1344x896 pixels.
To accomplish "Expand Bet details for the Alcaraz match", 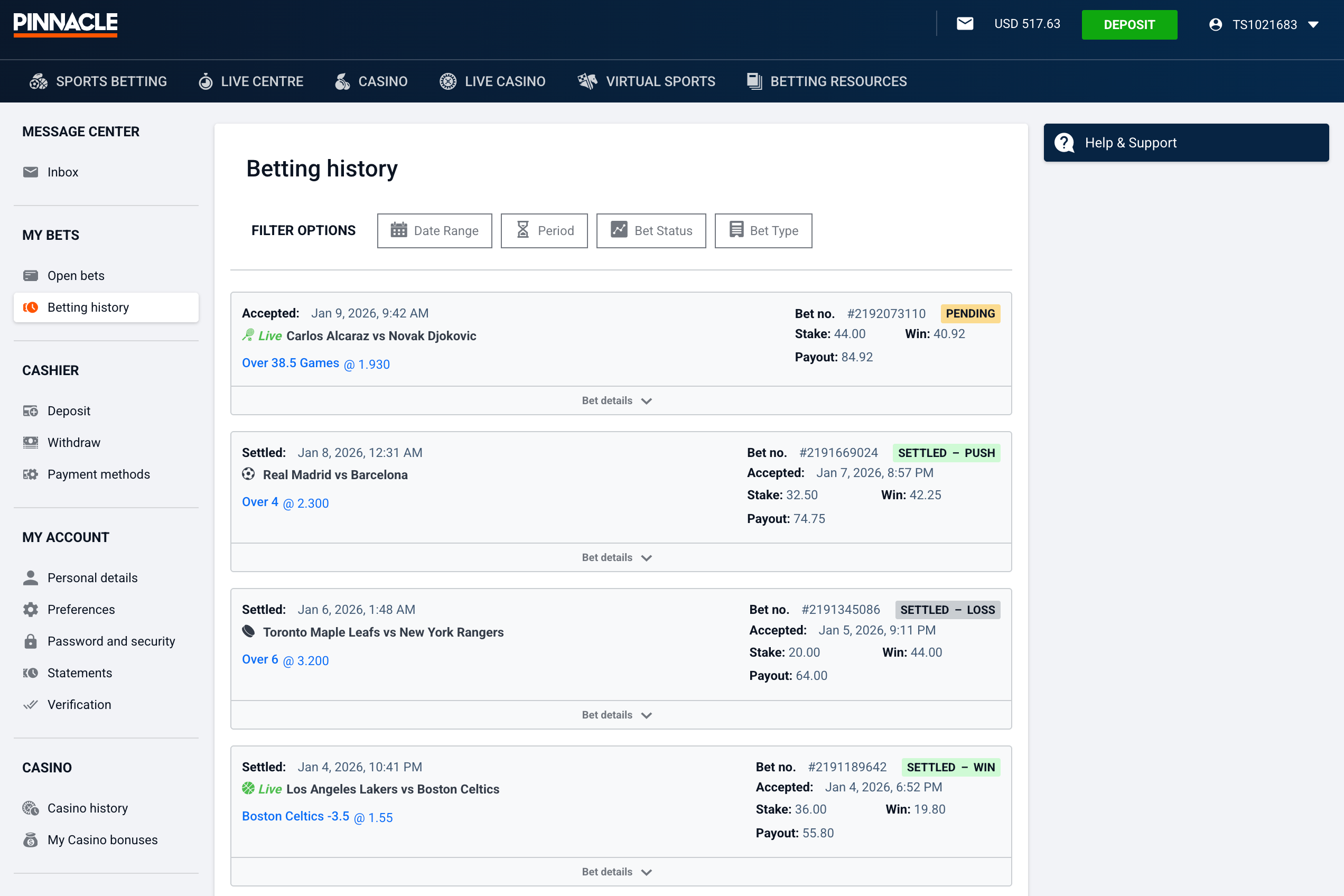I will click(x=617, y=400).
